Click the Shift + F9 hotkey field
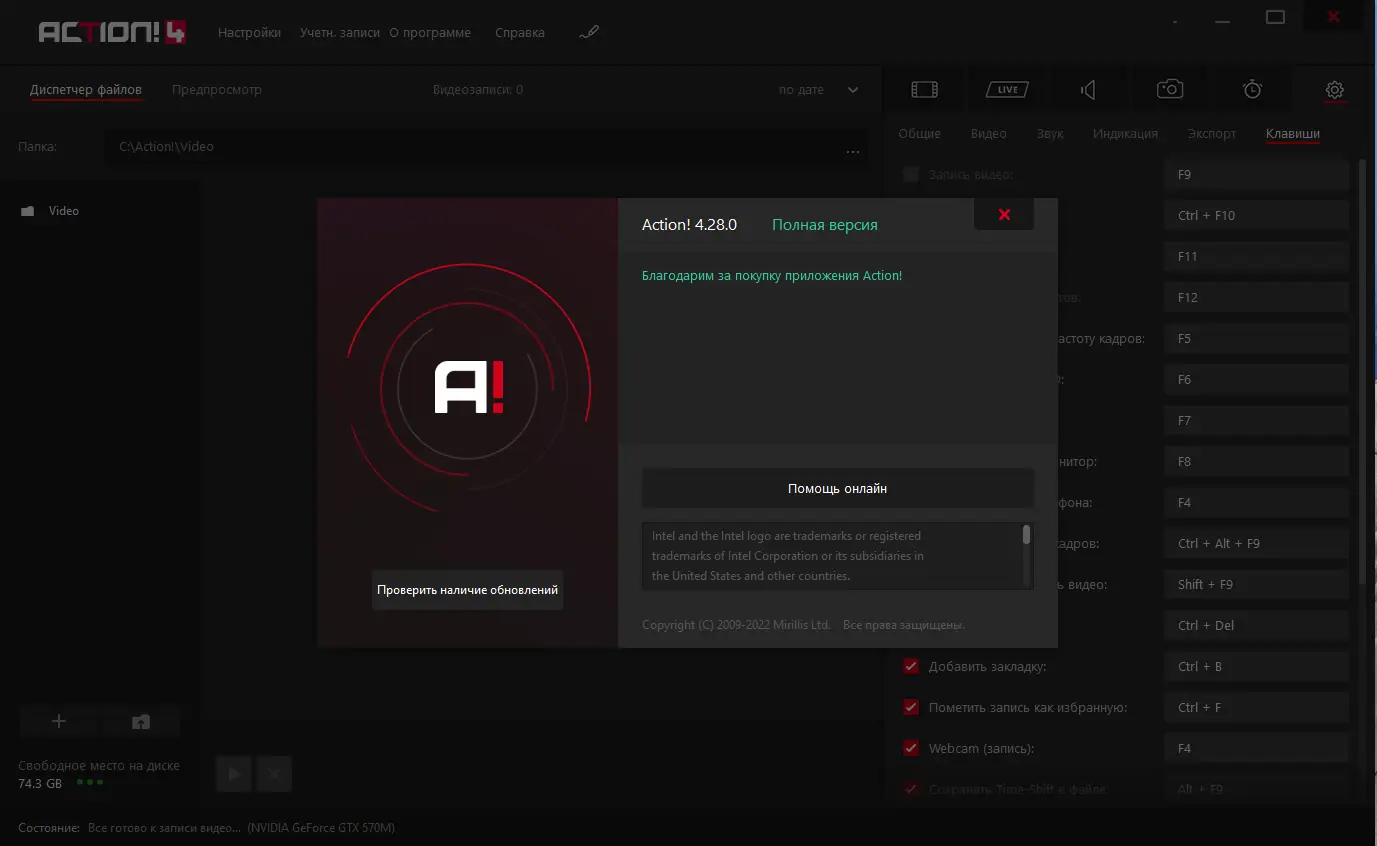Image resolution: width=1377 pixels, height=846 pixels. click(x=1257, y=585)
